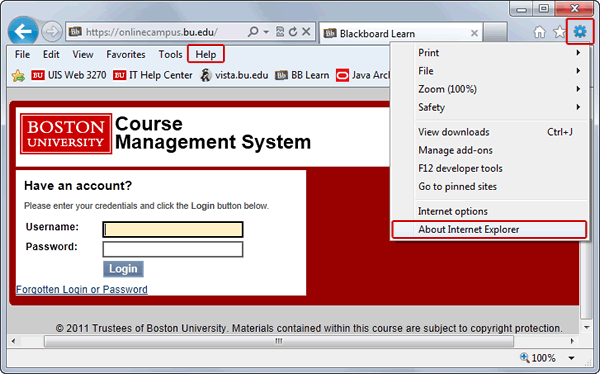Click the browser Back arrow button

[x=23, y=31]
